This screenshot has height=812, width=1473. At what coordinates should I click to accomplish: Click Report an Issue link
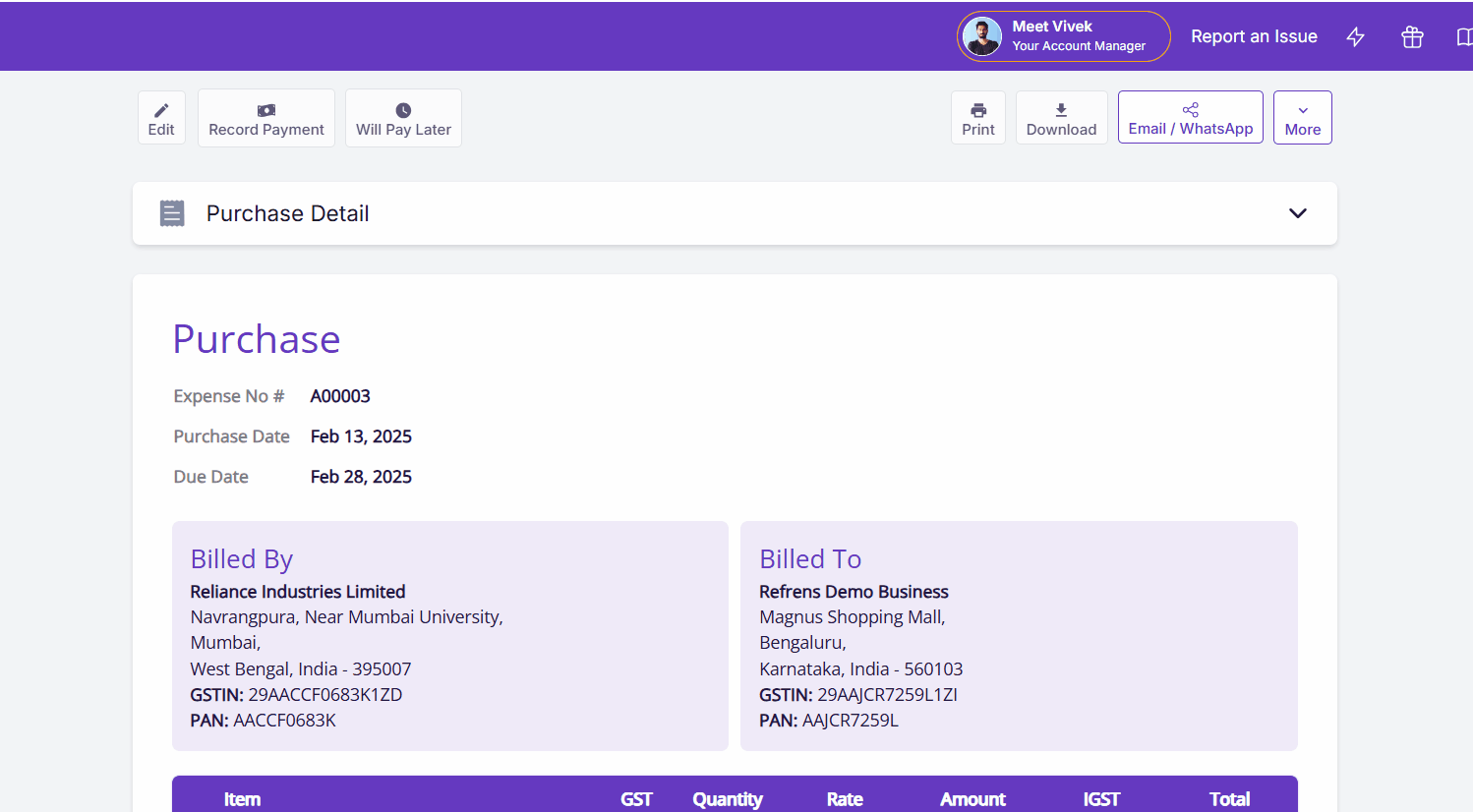(x=1254, y=36)
